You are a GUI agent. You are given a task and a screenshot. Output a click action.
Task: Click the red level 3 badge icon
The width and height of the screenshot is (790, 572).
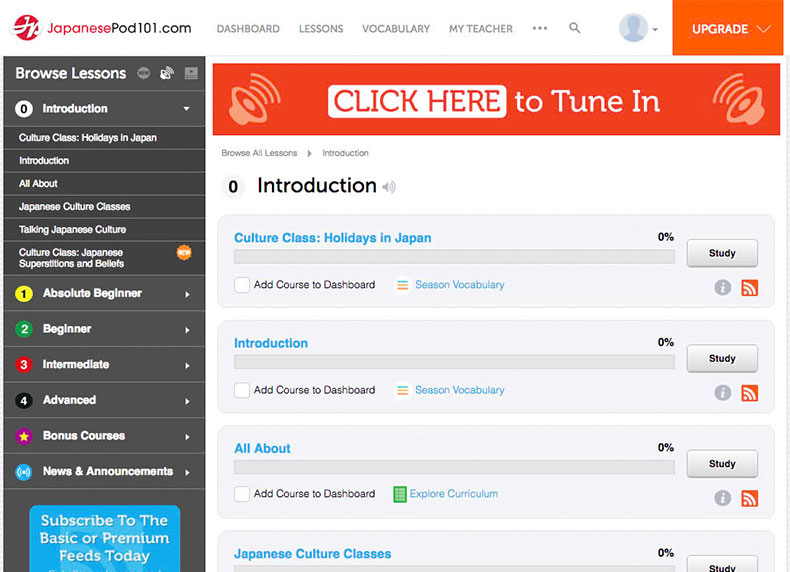tap(24, 364)
